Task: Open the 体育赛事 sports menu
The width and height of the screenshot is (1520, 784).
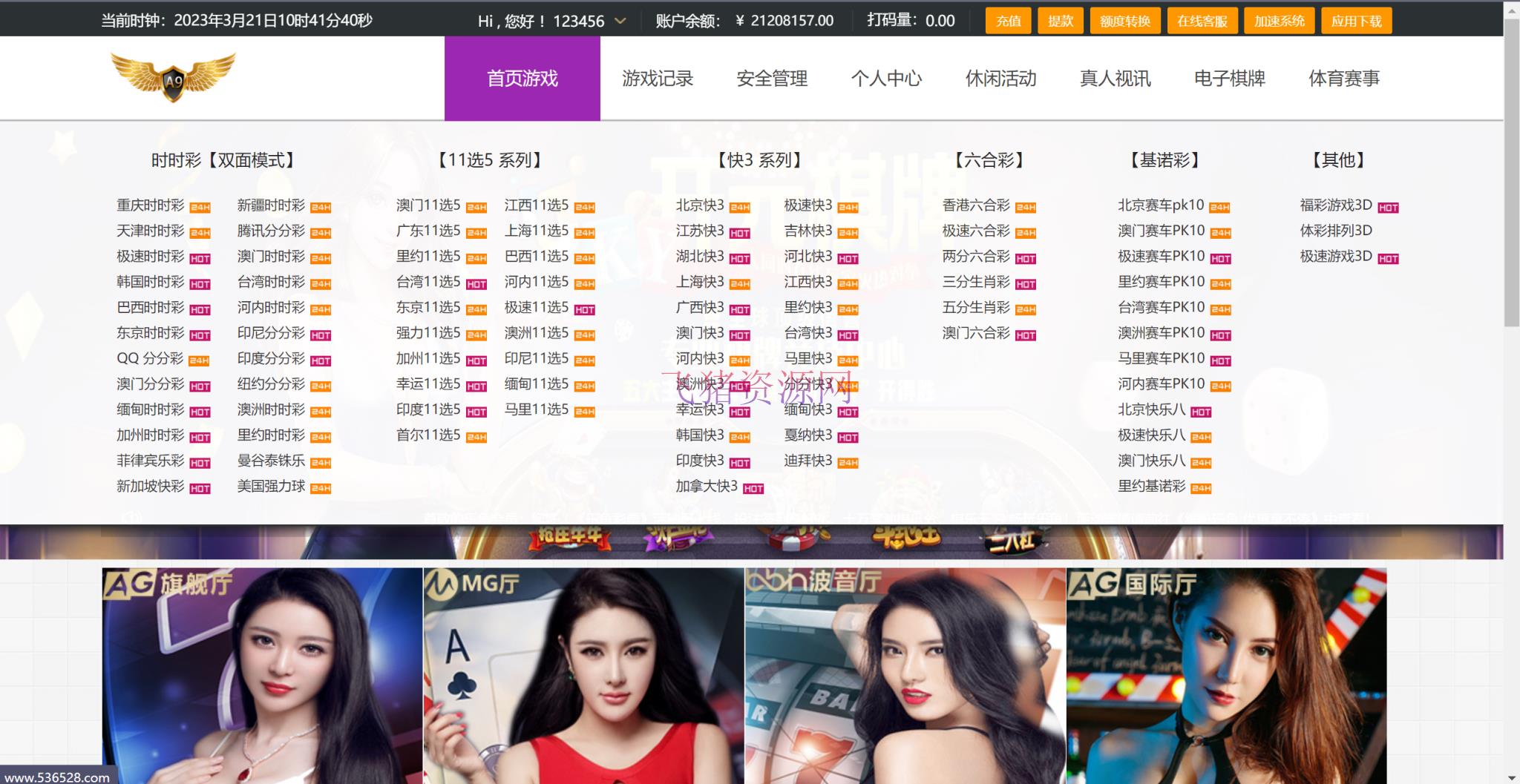Action: (x=1345, y=79)
